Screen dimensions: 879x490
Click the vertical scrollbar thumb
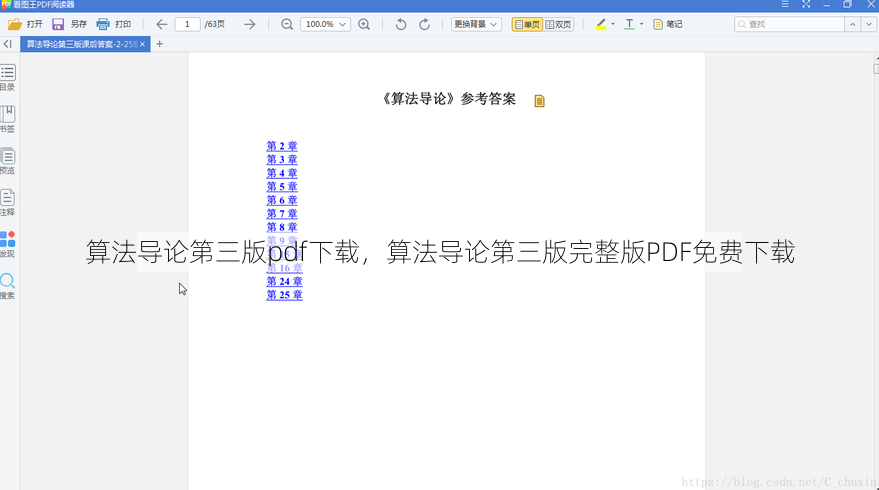coord(876,68)
